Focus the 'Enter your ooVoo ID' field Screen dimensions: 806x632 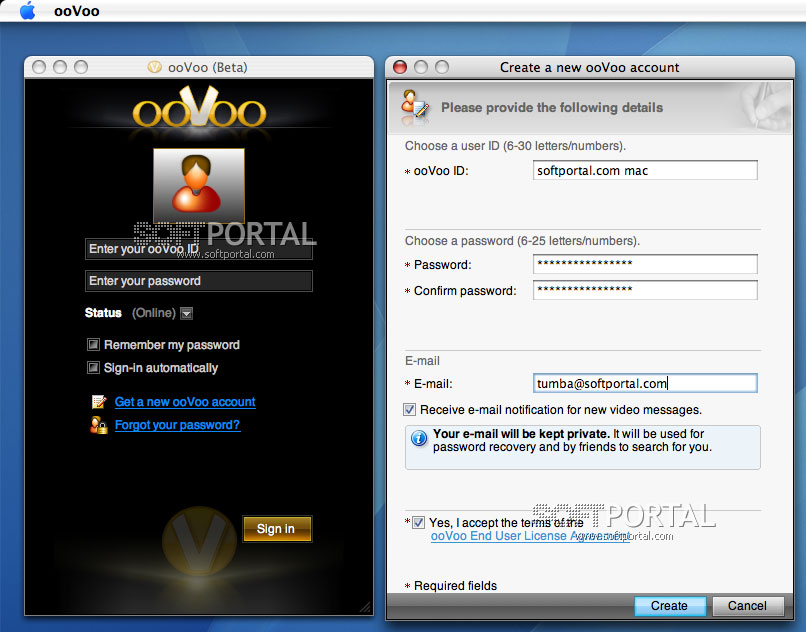click(x=198, y=249)
